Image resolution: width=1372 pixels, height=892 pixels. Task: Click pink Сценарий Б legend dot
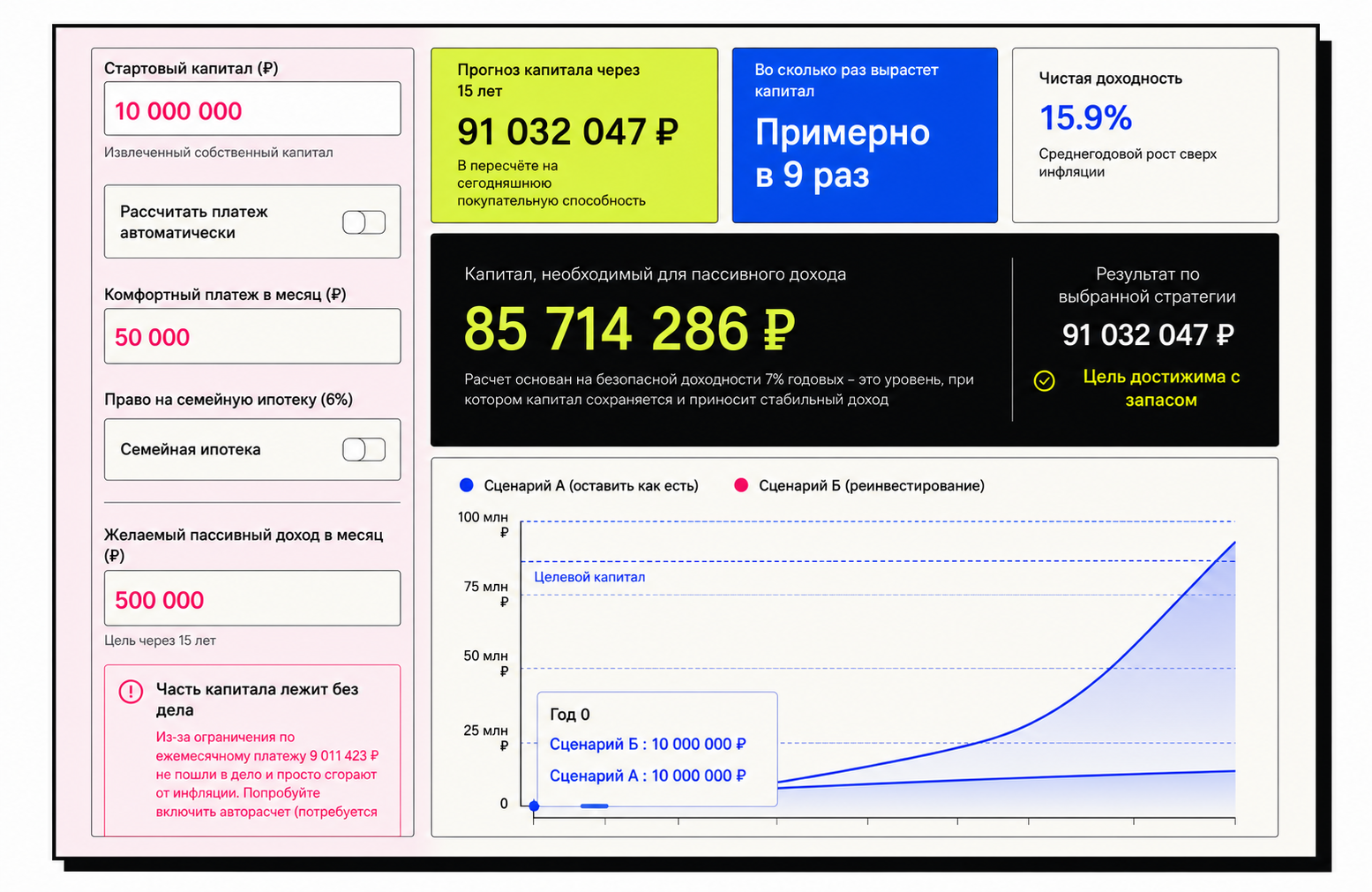pos(741,484)
